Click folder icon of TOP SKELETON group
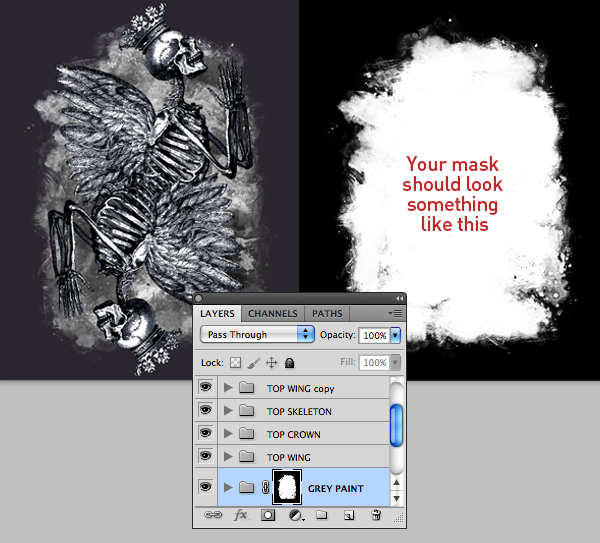The width and height of the screenshot is (600, 543). tap(246, 411)
